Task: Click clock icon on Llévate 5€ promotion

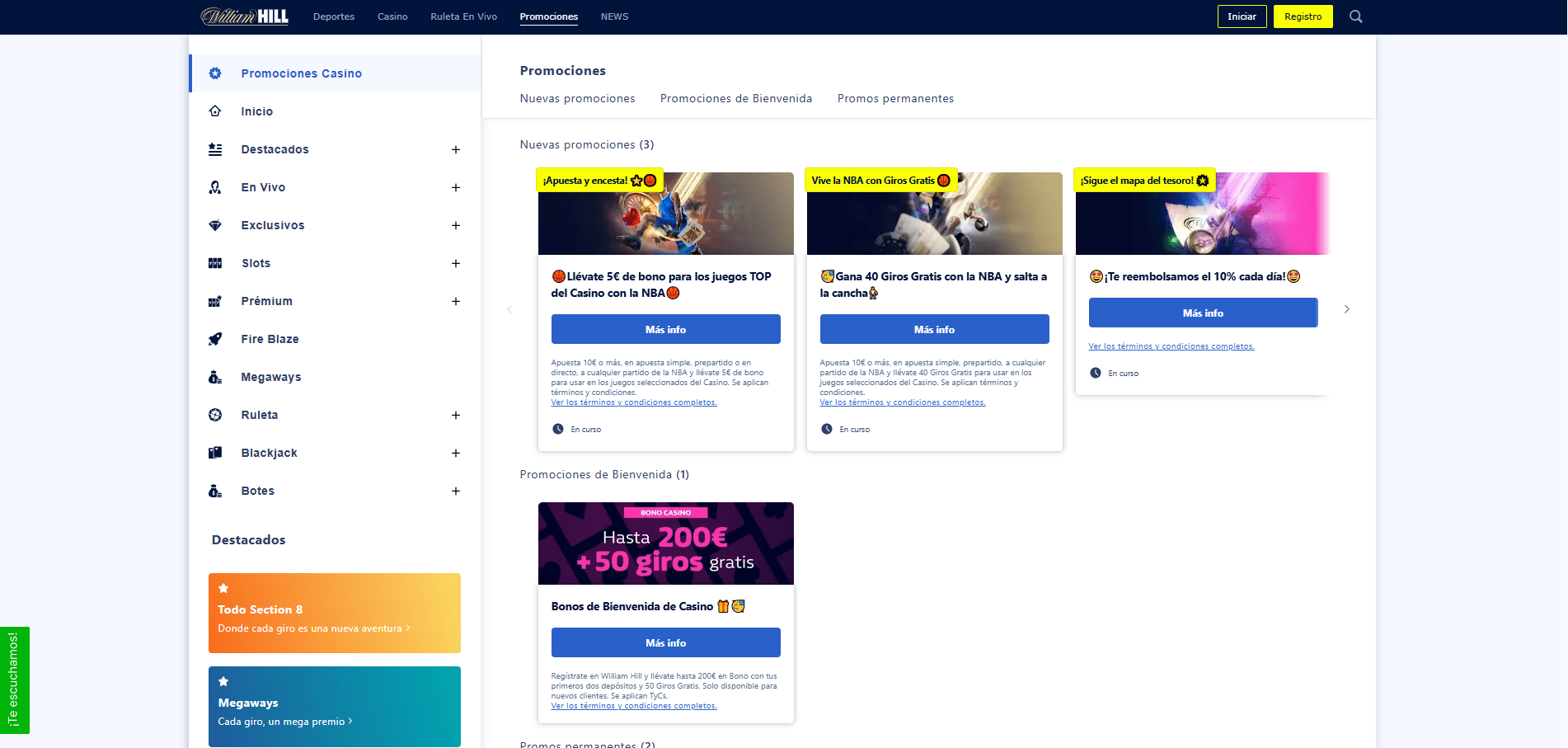Action: coord(558,429)
